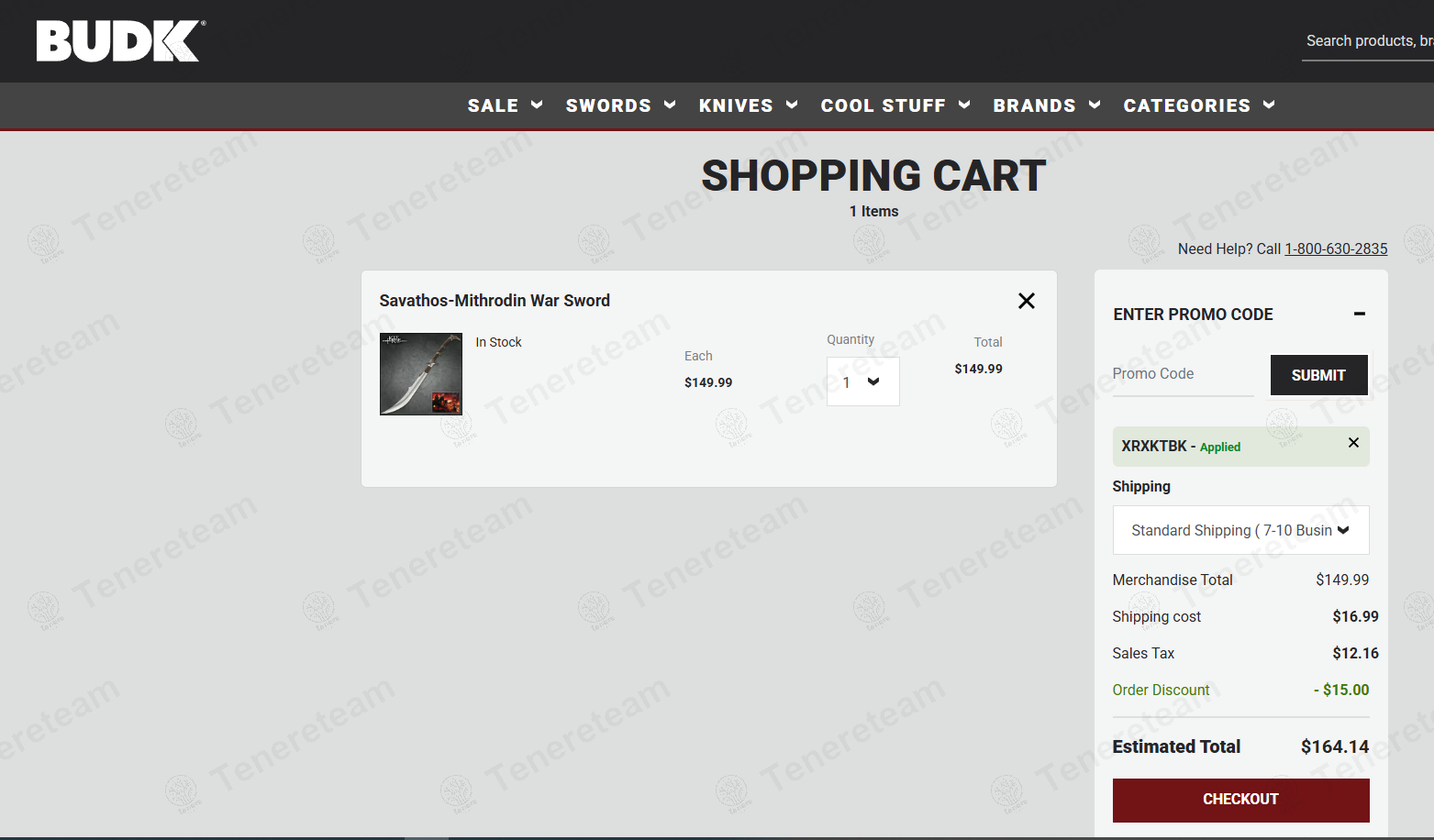
Task: Call the 1-800-630-2835 help number link
Action: tap(1335, 249)
